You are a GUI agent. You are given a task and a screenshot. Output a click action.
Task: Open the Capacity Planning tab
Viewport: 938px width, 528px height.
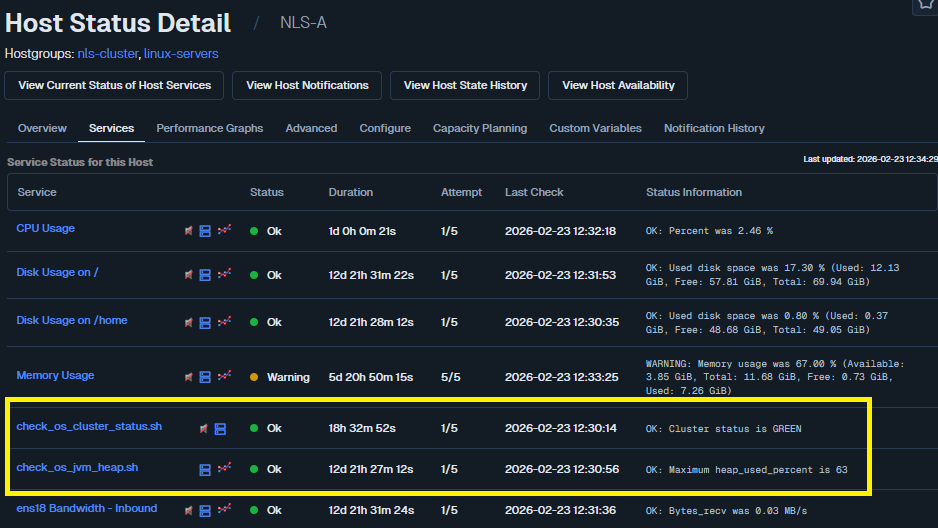(480, 128)
